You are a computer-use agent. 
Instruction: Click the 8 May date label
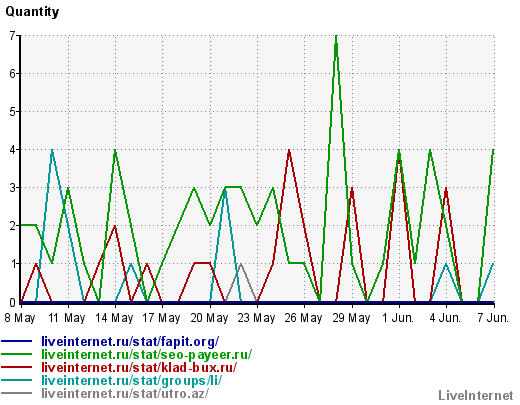click(20, 318)
